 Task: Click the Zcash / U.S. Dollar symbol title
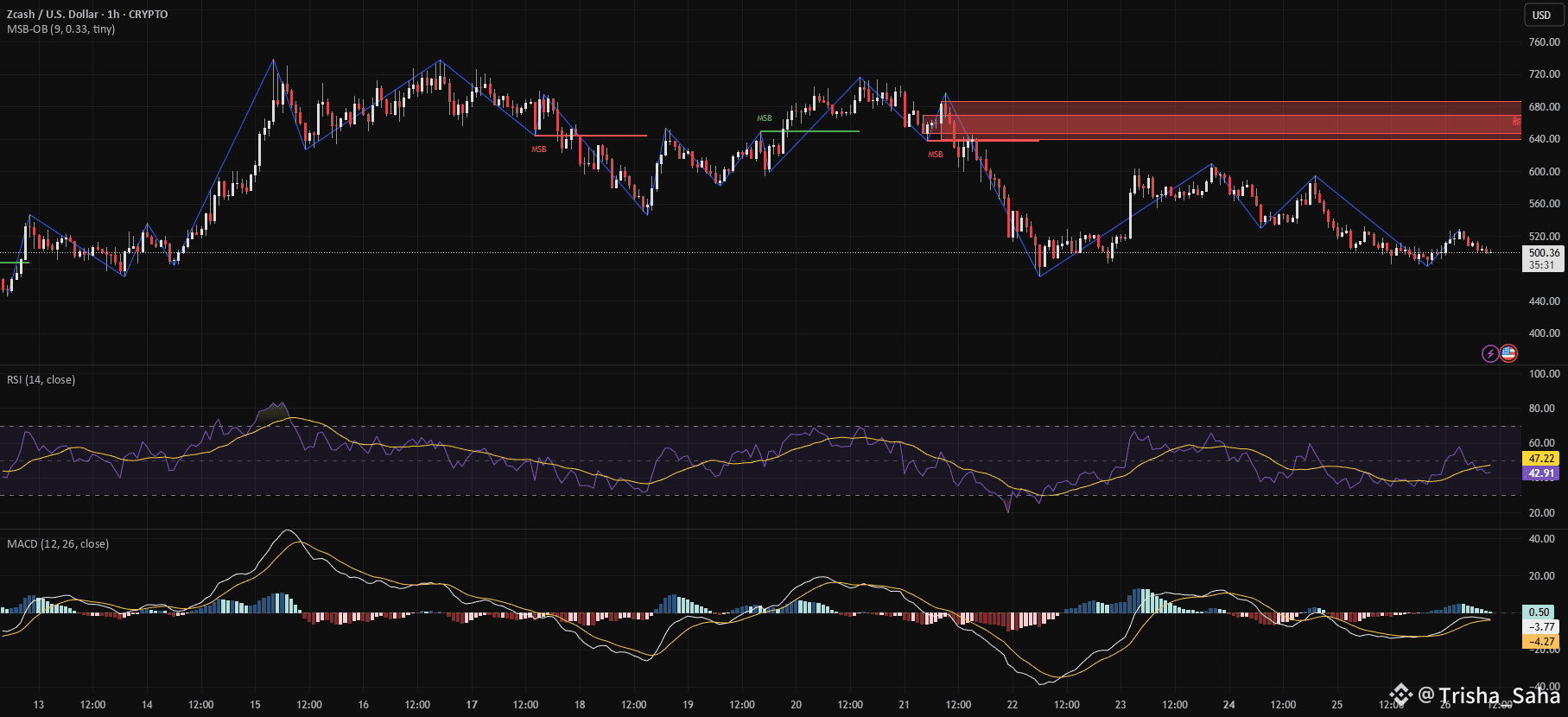tap(87, 14)
